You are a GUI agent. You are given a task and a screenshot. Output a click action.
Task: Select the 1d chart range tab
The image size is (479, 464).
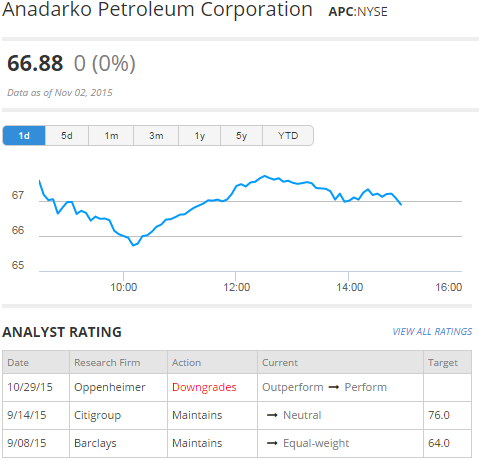[x=24, y=136]
